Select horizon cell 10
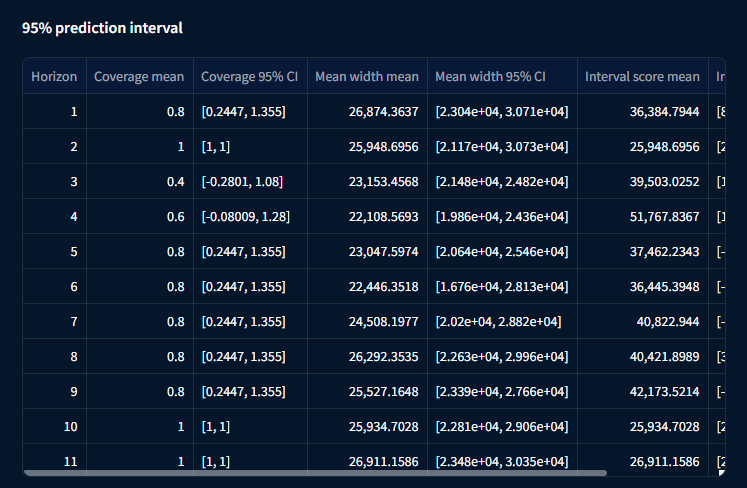The width and height of the screenshot is (747, 488). tap(54, 427)
